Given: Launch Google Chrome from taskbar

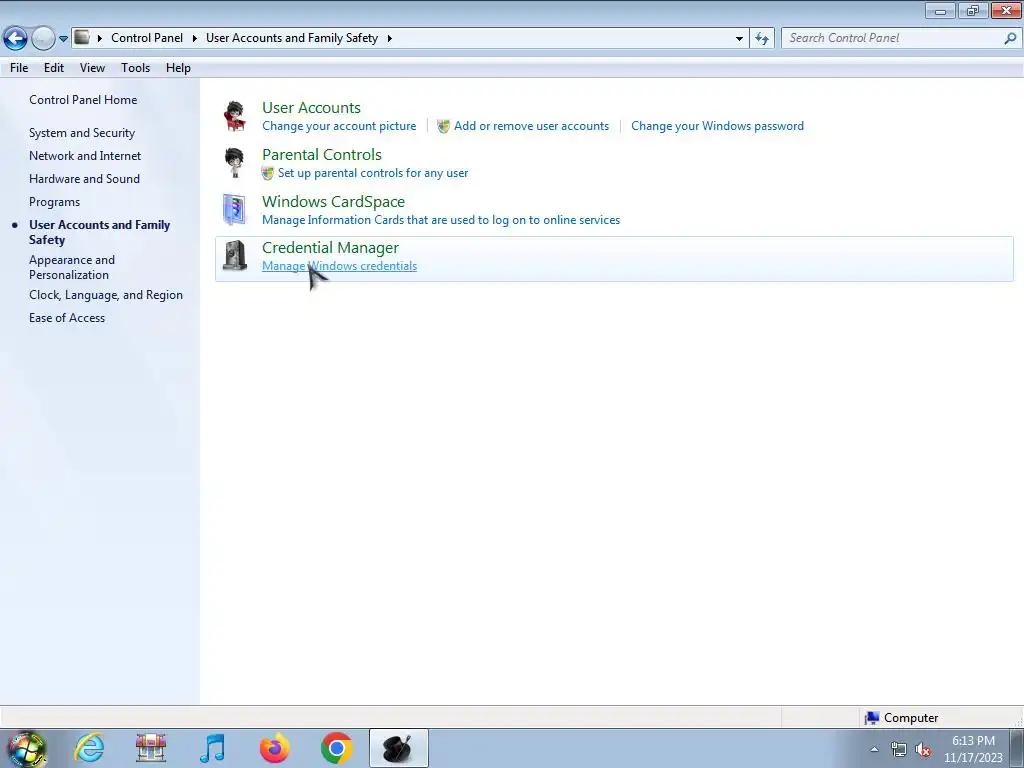Looking at the screenshot, I should click(336, 748).
